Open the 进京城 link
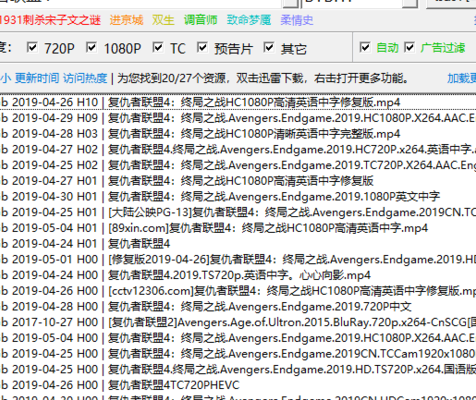Viewport: 476px width, 400px height. click(x=126, y=20)
